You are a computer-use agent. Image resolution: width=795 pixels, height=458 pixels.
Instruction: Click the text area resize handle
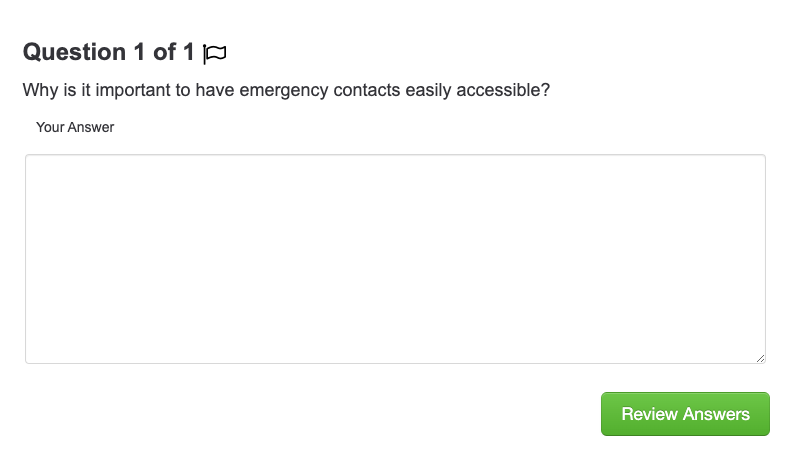(760, 358)
